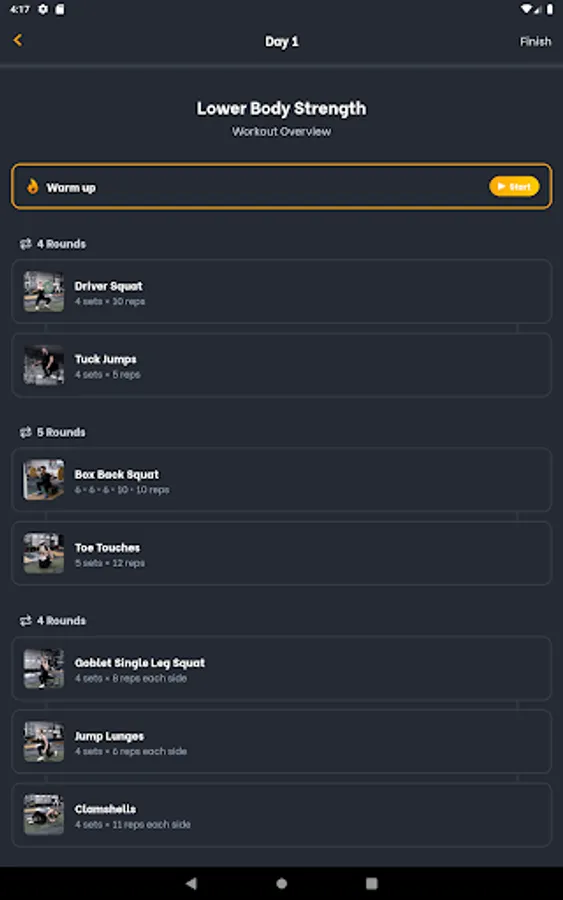The width and height of the screenshot is (563, 900).
Task: Open the settings gear in status bar
Action: tap(43, 9)
